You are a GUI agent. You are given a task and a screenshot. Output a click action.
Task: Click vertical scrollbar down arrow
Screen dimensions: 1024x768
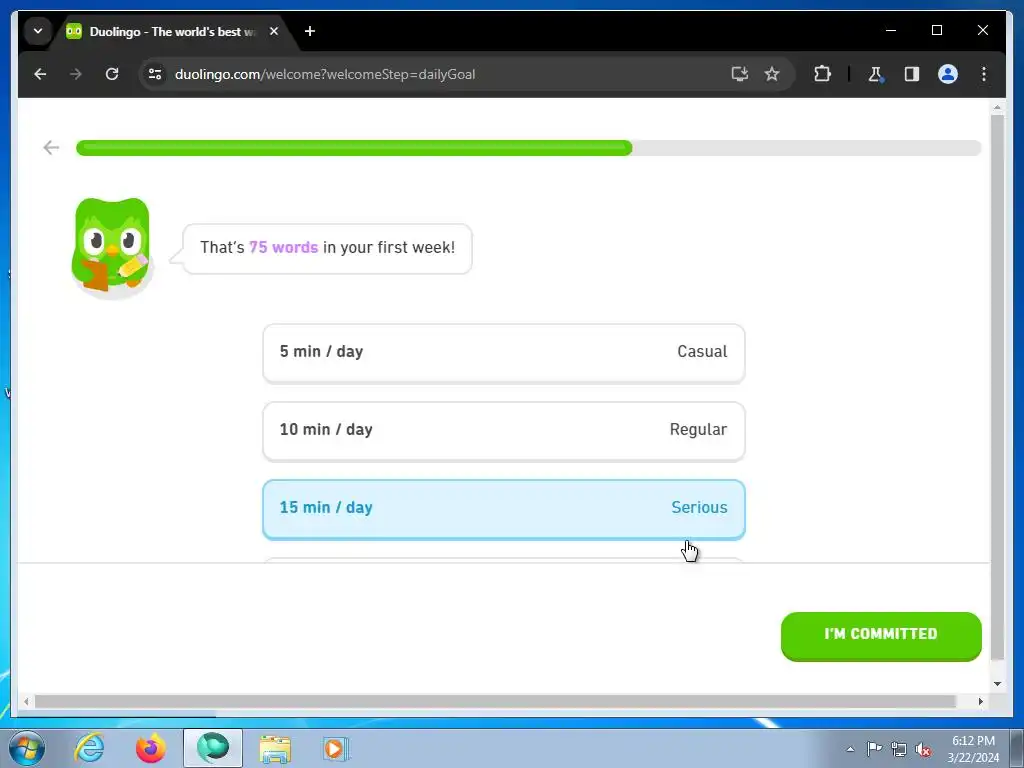997,684
